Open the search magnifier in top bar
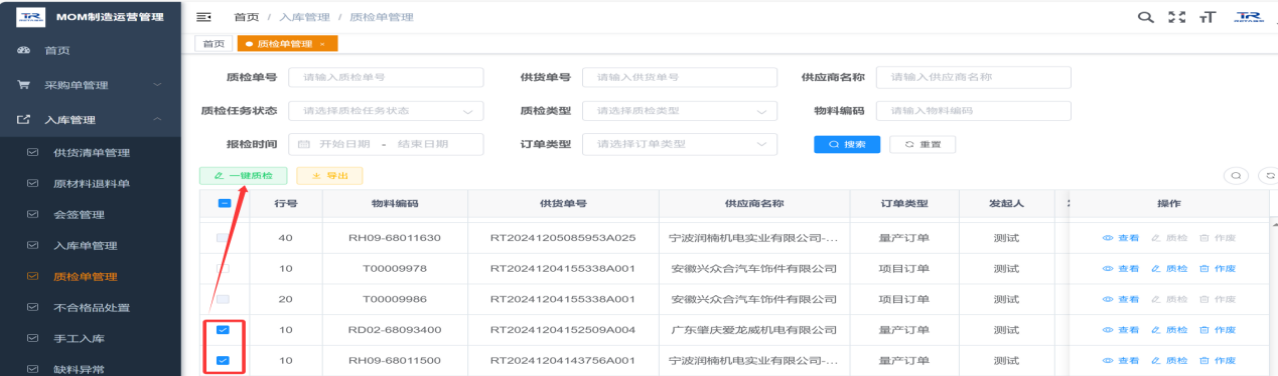This screenshot has width=1278, height=376. (1146, 17)
